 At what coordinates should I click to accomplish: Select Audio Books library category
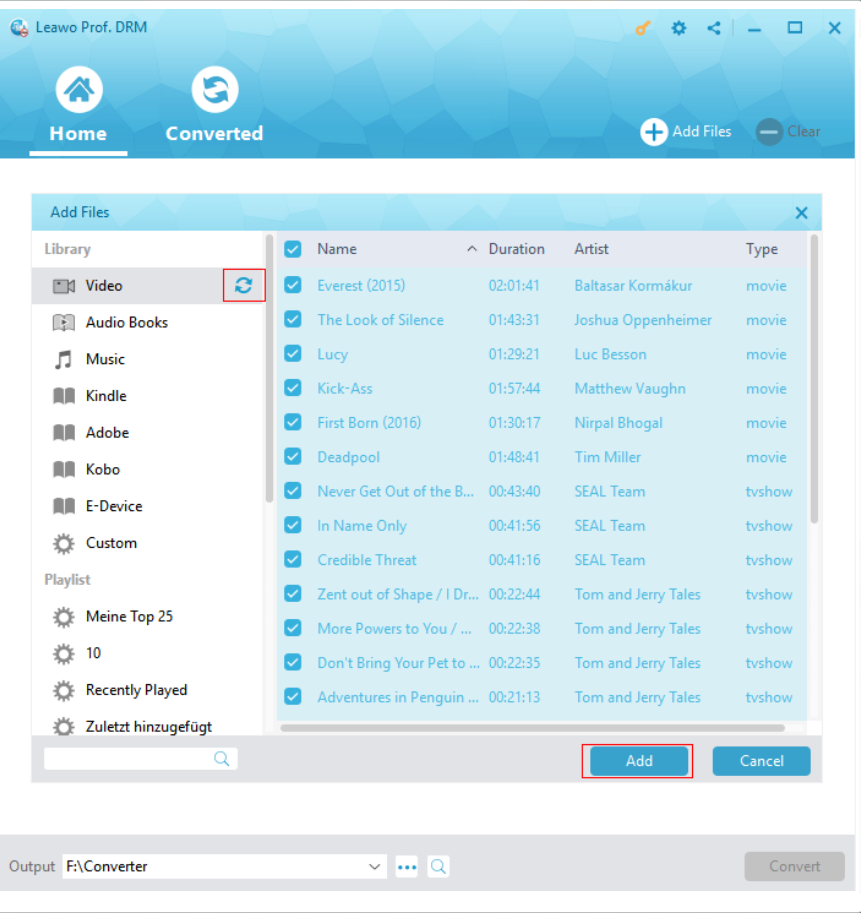[148, 323]
